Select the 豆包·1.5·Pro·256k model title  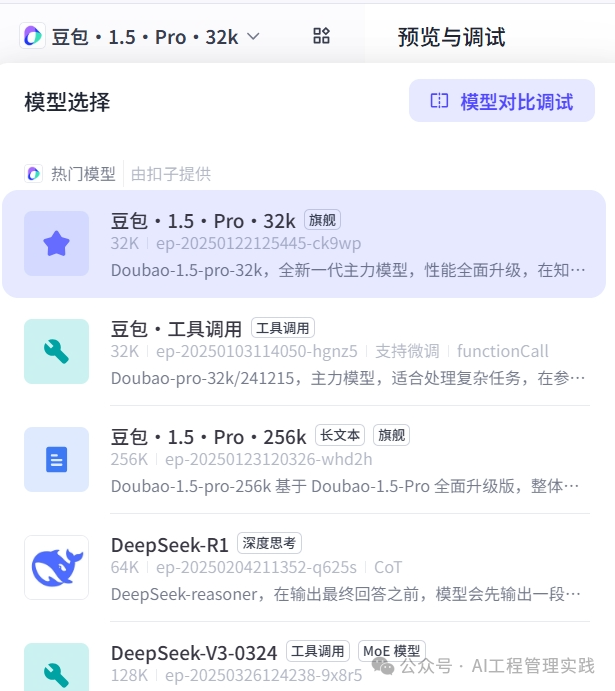click(x=208, y=437)
